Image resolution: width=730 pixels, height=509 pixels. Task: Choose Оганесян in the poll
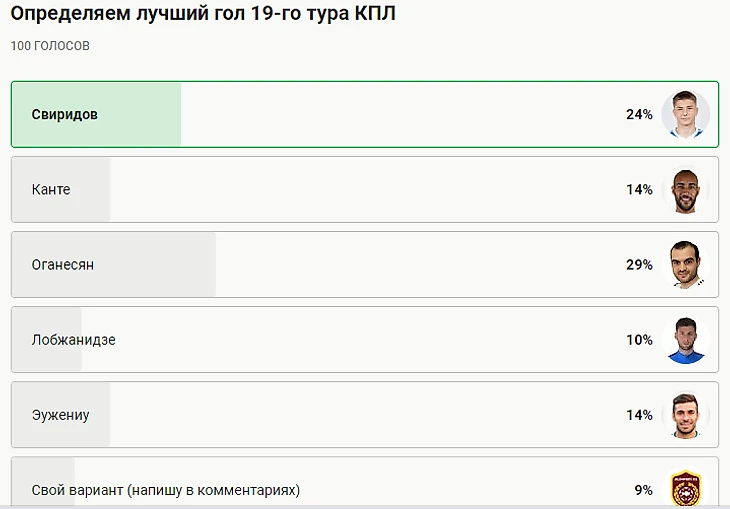pyautogui.click(x=63, y=265)
